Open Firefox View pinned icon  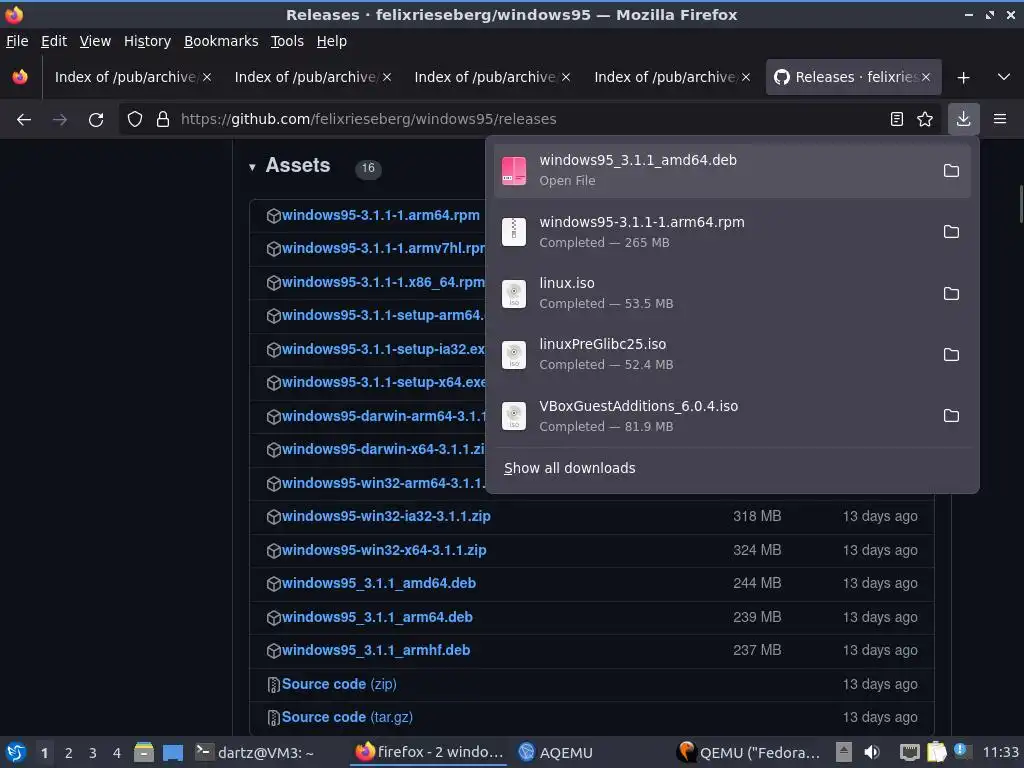20,77
